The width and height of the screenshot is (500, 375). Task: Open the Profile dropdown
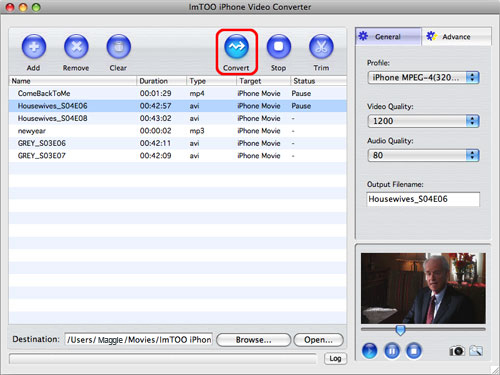tap(423, 78)
